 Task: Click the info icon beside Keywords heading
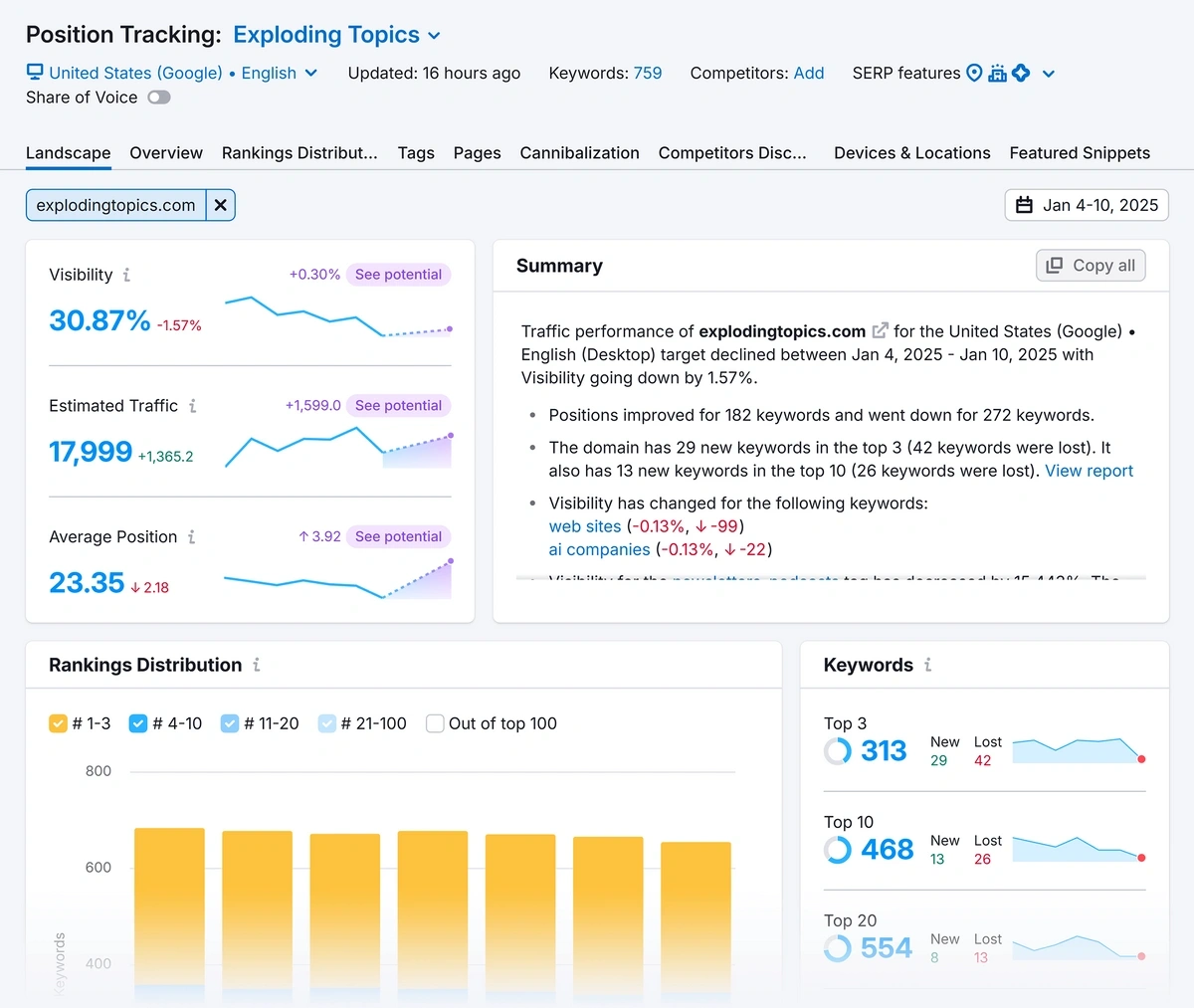pyautogui.click(x=927, y=665)
